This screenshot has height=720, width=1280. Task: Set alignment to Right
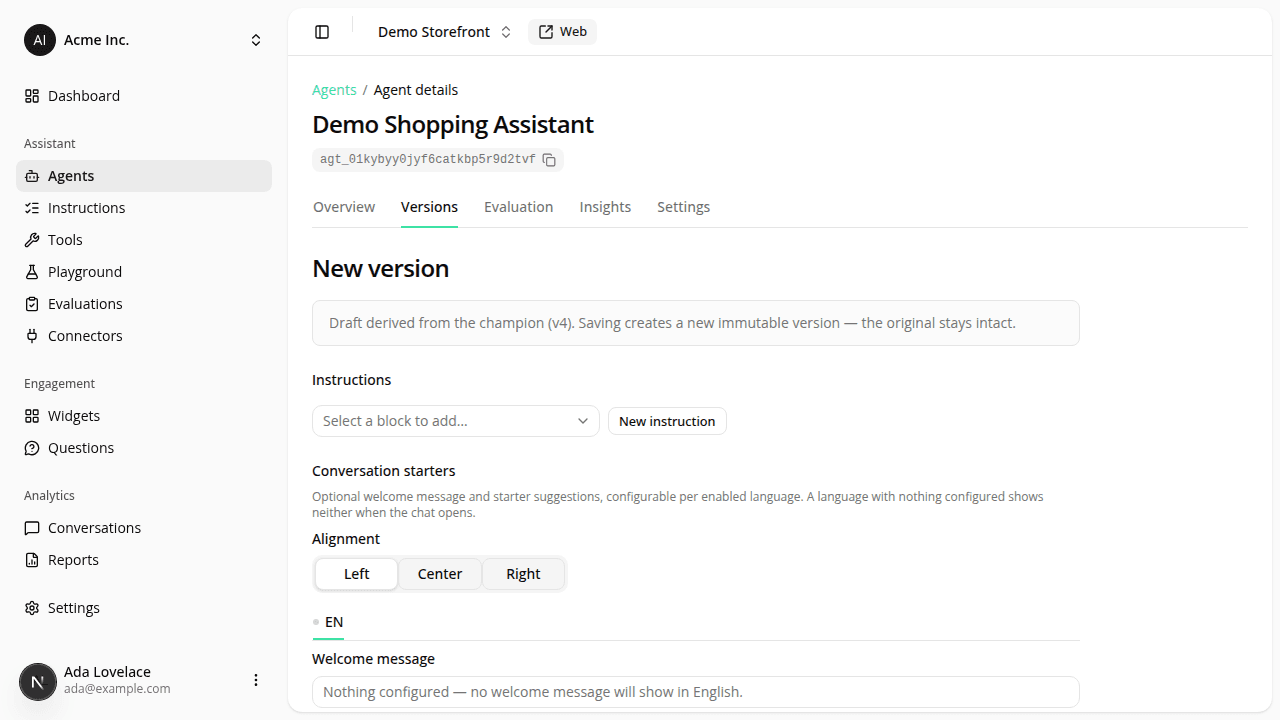coord(523,574)
